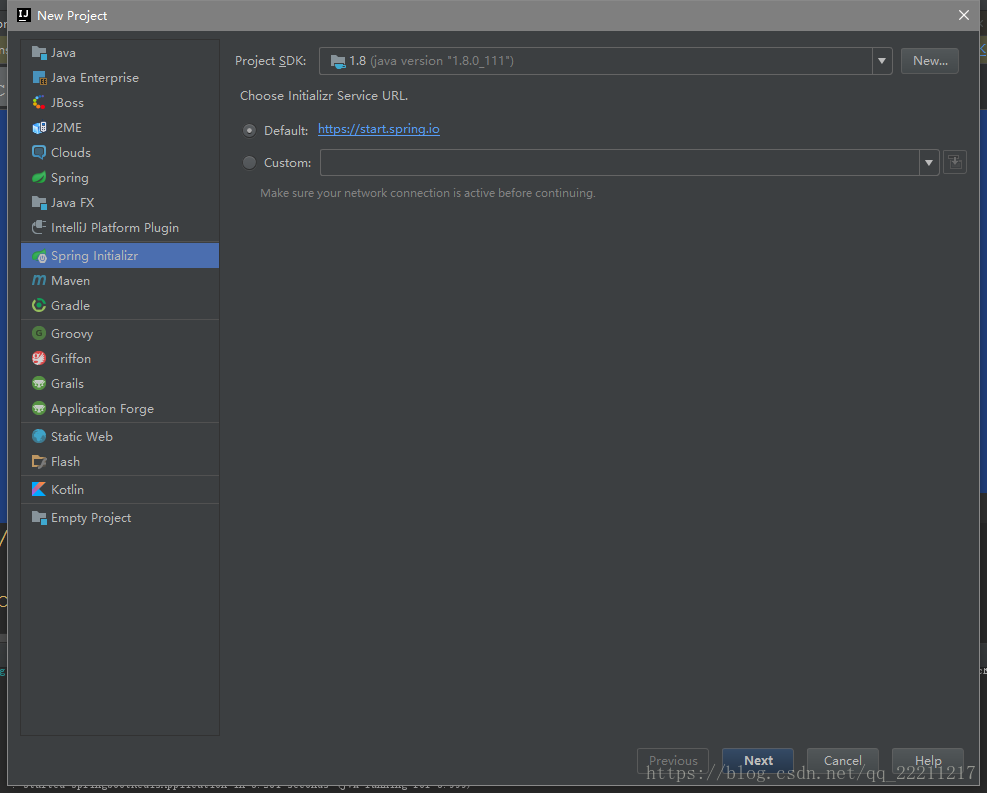Select the Griffon icon

click(x=39, y=358)
